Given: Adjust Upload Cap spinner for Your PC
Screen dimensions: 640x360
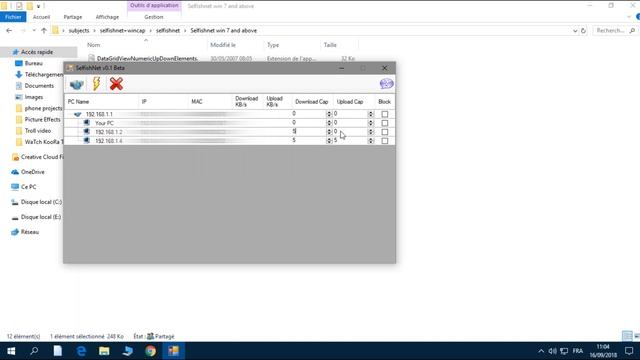Looking at the screenshot, I should pos(371,123).
